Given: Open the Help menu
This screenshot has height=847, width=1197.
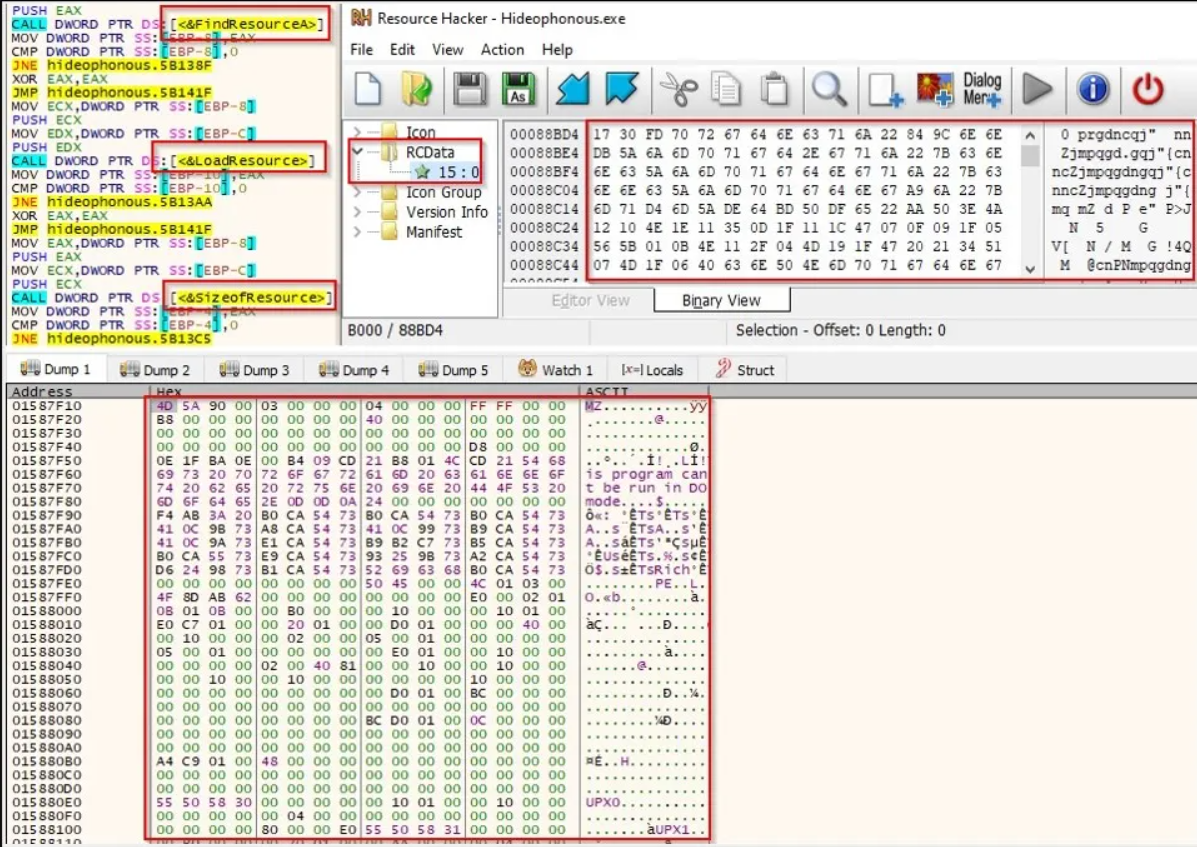Looking at the screenshot, I should (557, 50).
